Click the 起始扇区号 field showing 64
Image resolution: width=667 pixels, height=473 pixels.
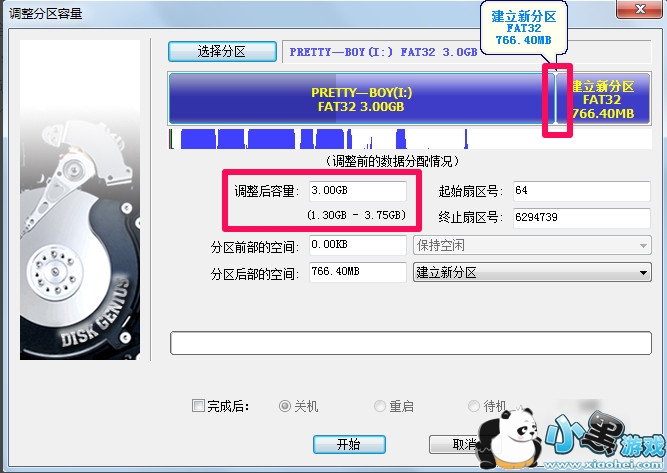(581, 191)
